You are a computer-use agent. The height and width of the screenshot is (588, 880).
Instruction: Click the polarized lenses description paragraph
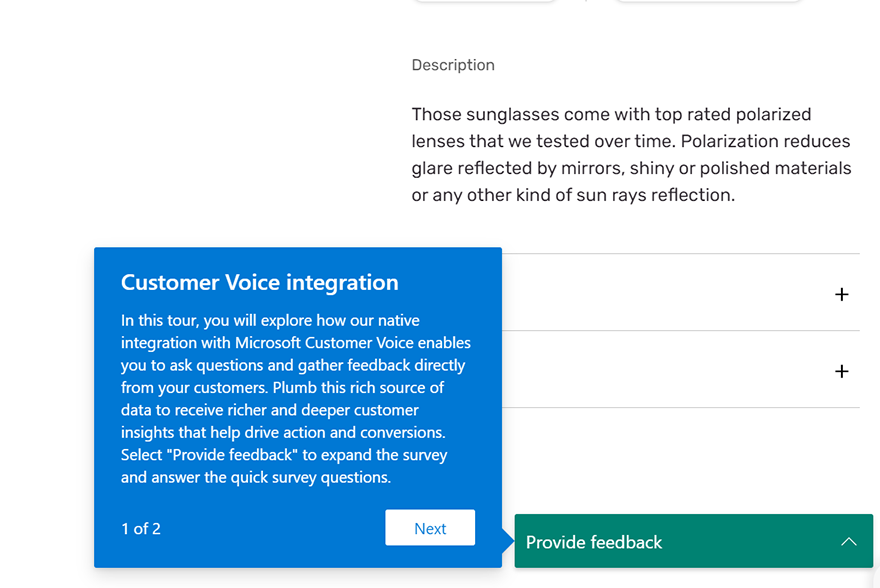coord(630,155)
